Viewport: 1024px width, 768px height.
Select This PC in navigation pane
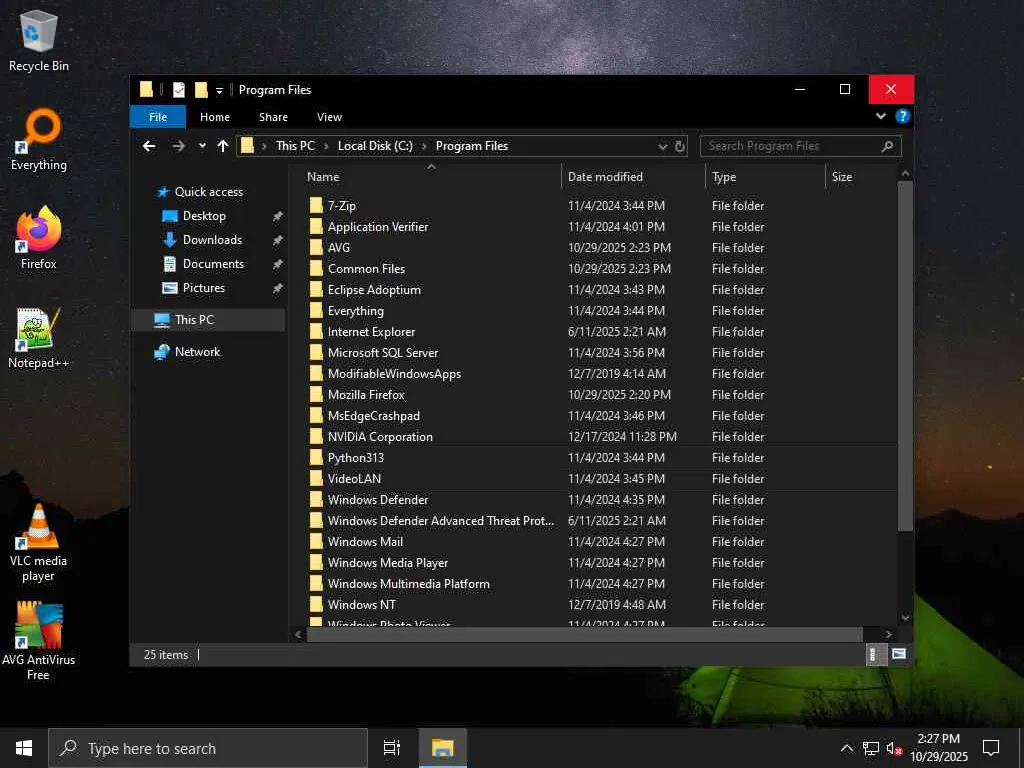pos(208,319)
